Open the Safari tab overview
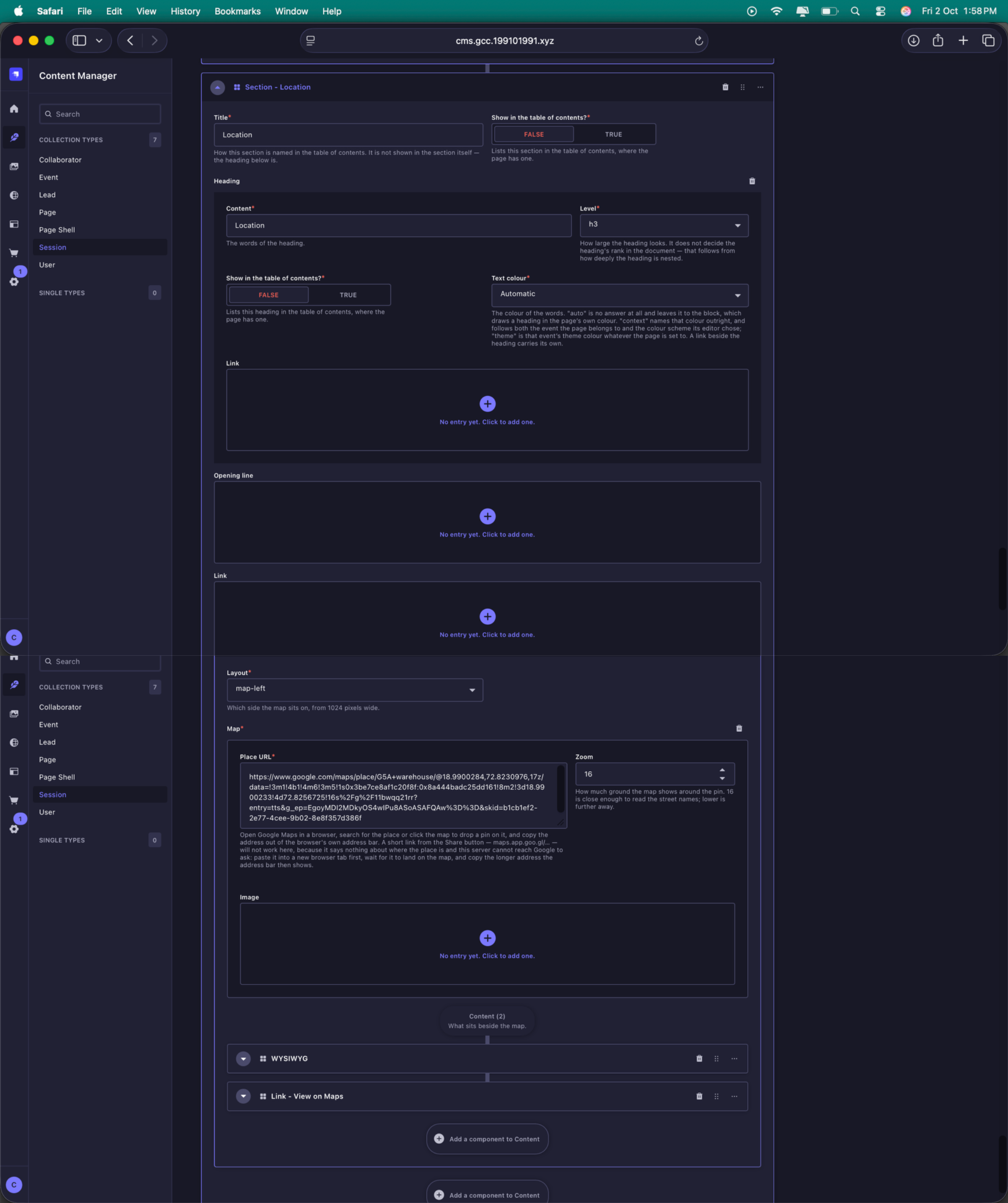 [x=988, y=40]
